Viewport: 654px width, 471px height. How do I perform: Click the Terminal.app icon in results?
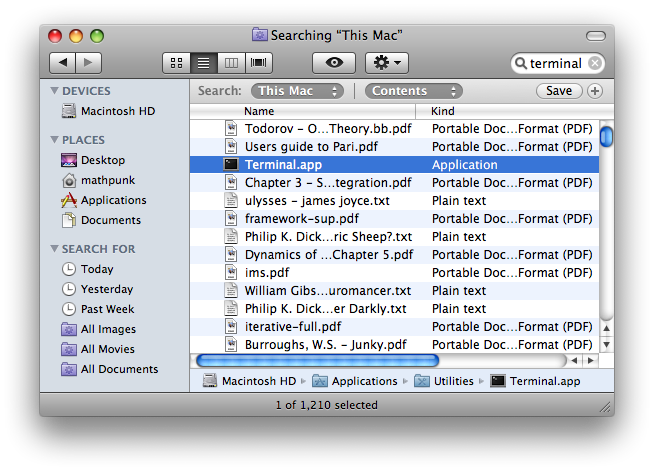tap(231, 164)
